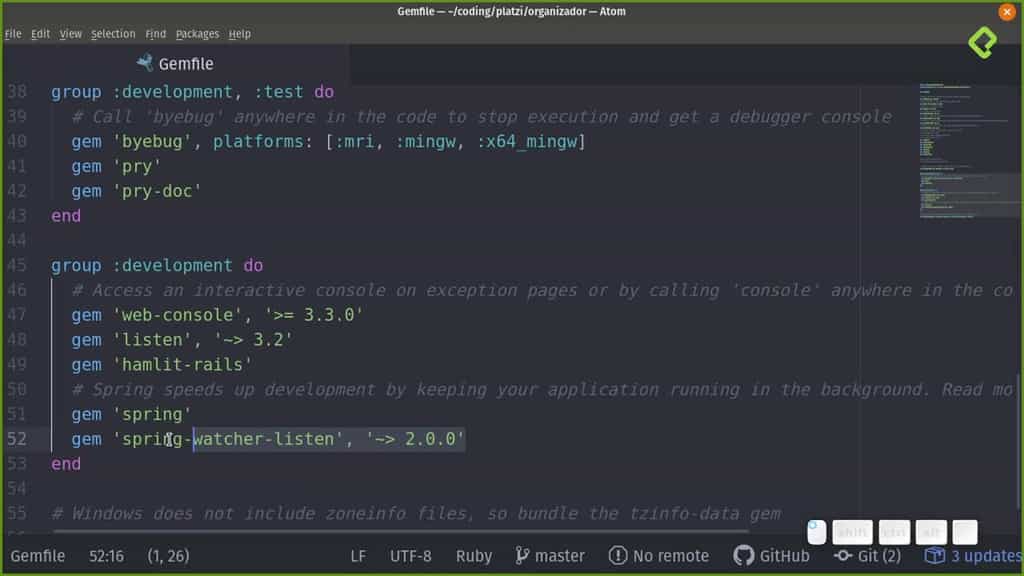1024x576 pixels.
Task: Click the Ruby gem icon on Gemfile tab
Action: point(143,63)
